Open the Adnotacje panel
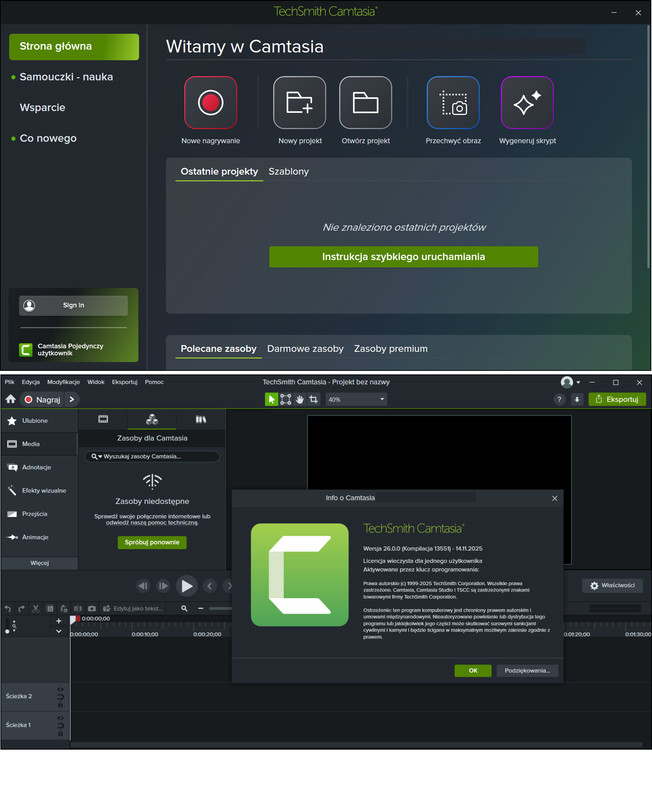Image resolution: width=652 pixels, height=800 pixels. tap(39, 467)
